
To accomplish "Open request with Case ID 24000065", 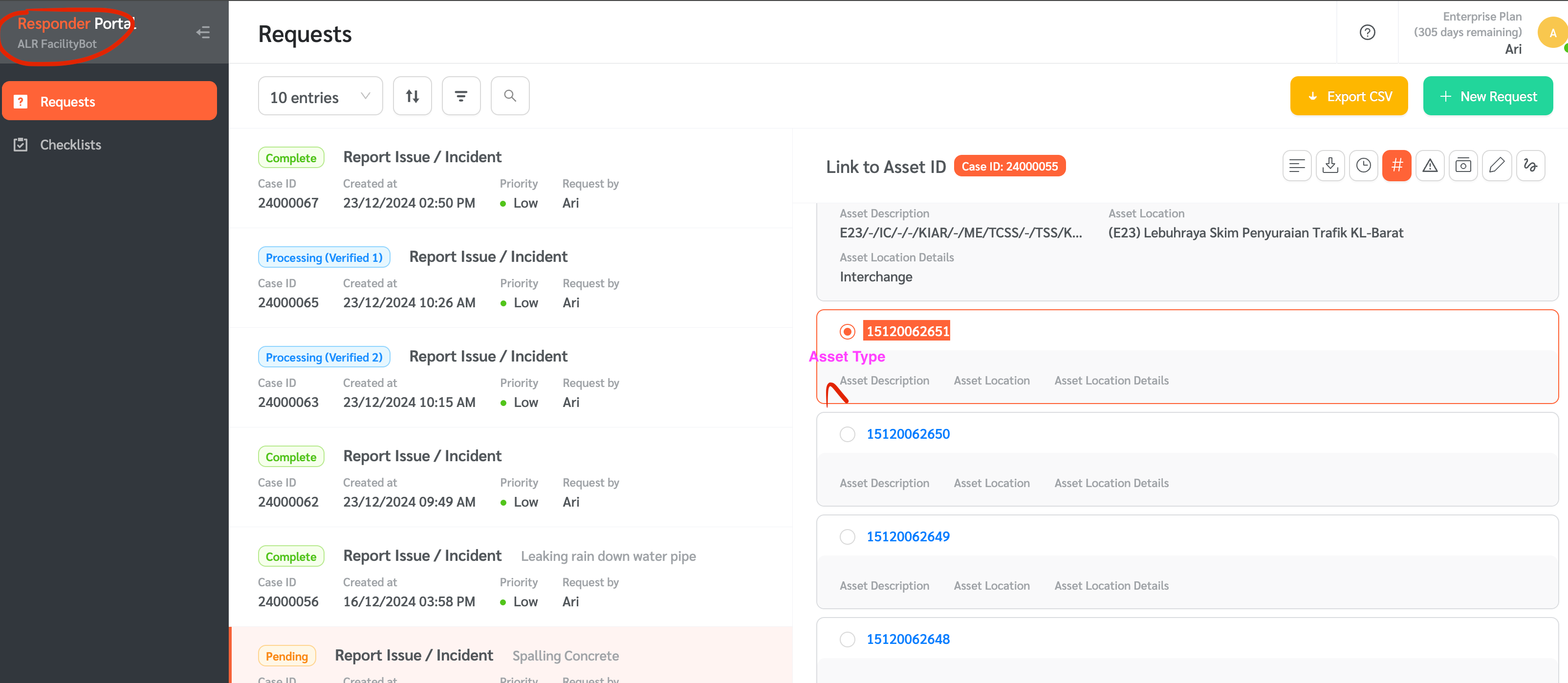I will pyautogui.click(x=510, y=278).
